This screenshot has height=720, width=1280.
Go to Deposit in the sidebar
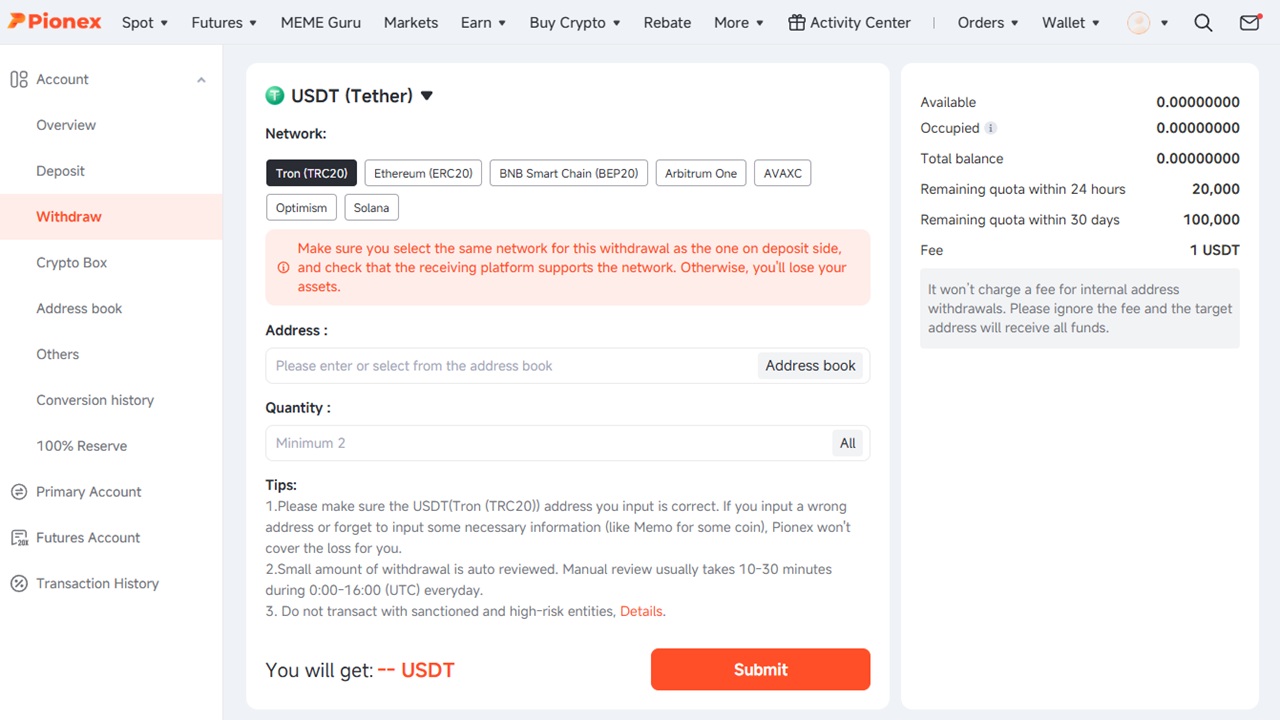pos(60,171)
